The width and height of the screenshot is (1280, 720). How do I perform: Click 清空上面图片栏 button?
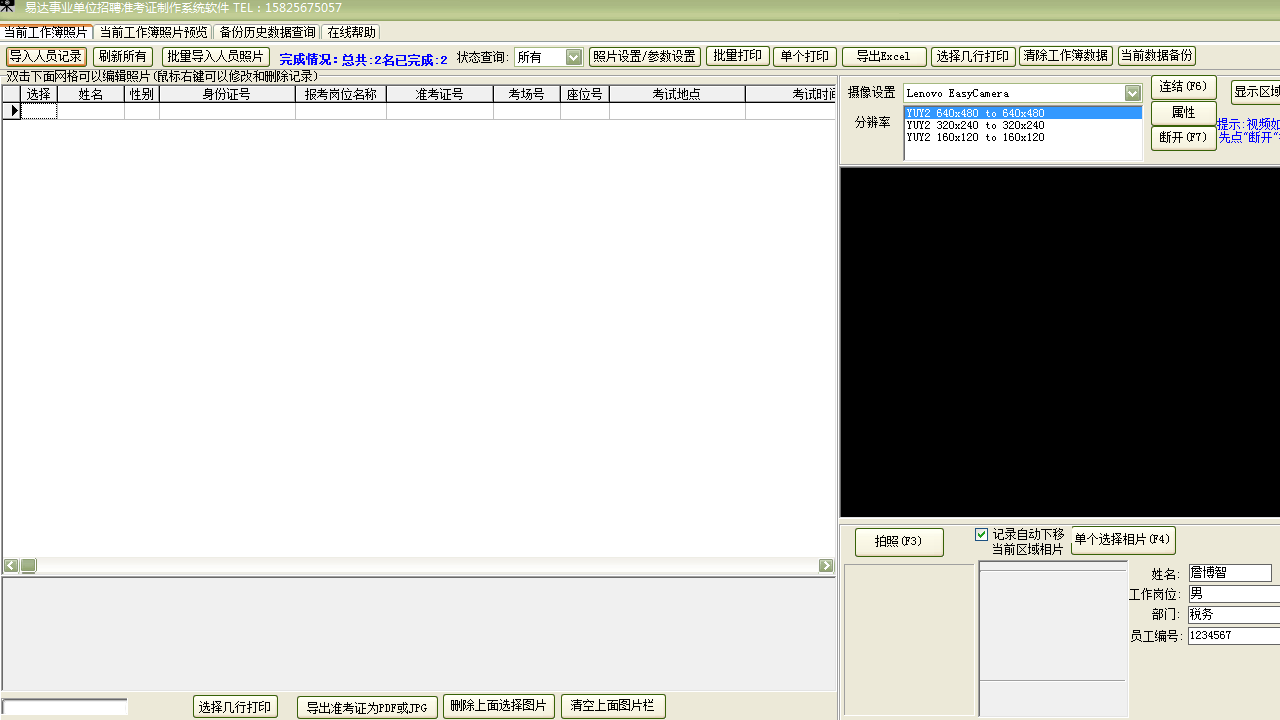coord(613,706)
